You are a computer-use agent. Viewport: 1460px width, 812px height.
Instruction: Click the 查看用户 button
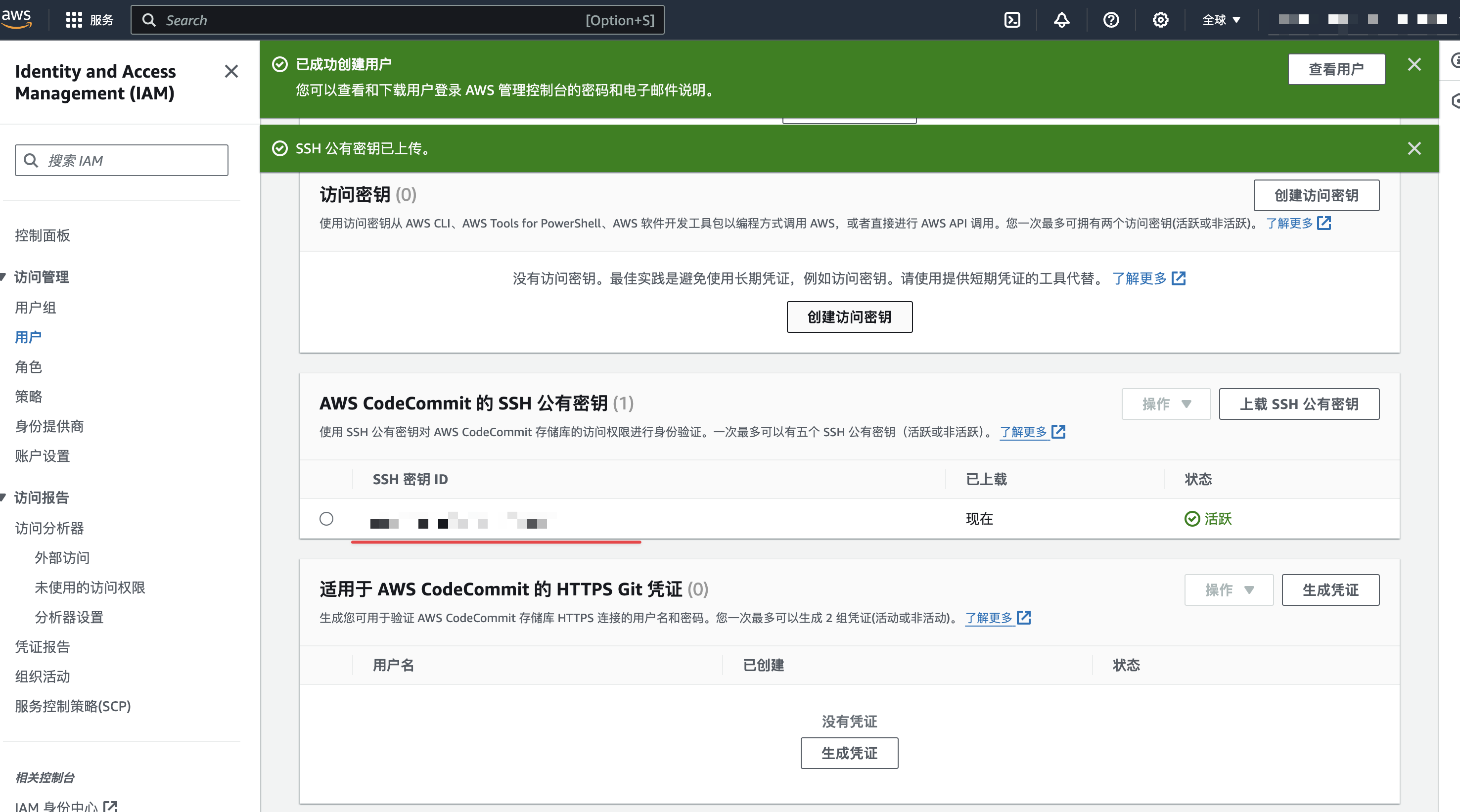tap(1336, 69)
